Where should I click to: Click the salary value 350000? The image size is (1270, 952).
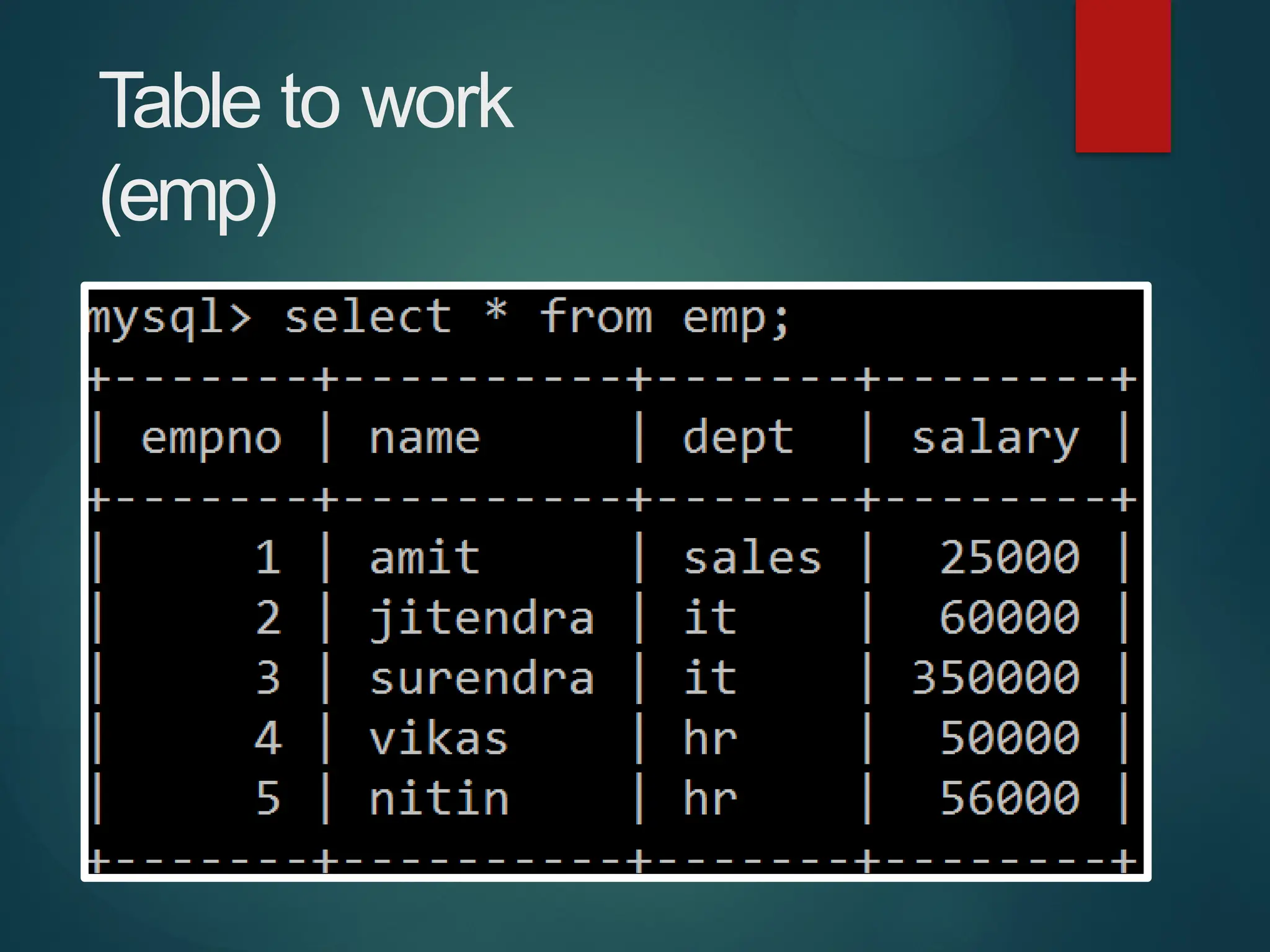(x=996, y=677)
